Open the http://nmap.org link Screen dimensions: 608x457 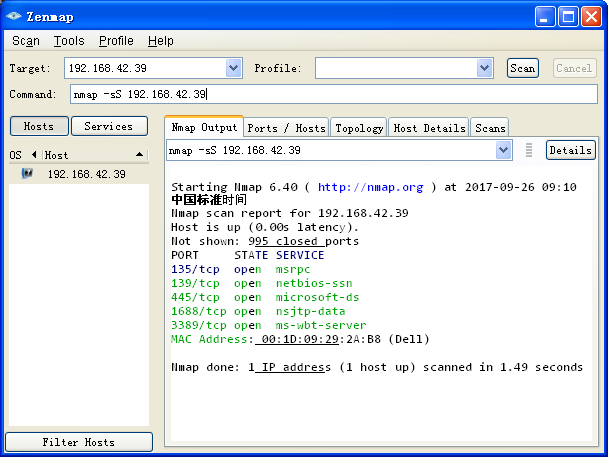click(x=370, y=187)
